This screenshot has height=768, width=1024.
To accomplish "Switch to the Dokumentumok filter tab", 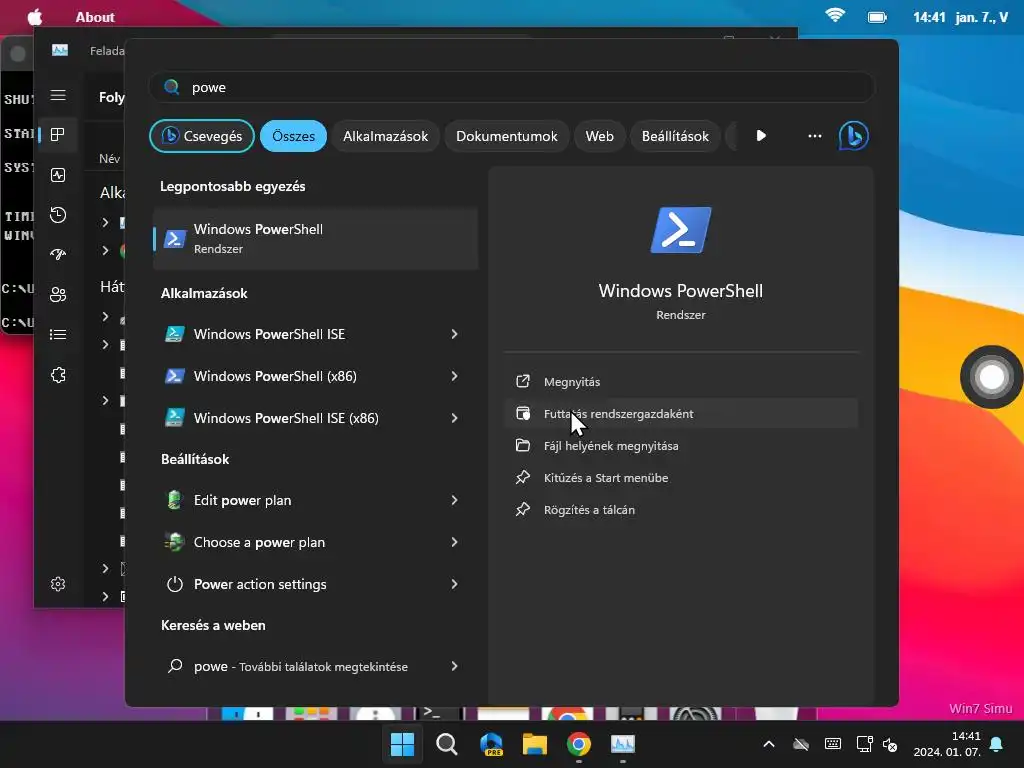I will (x=506, y=136).
